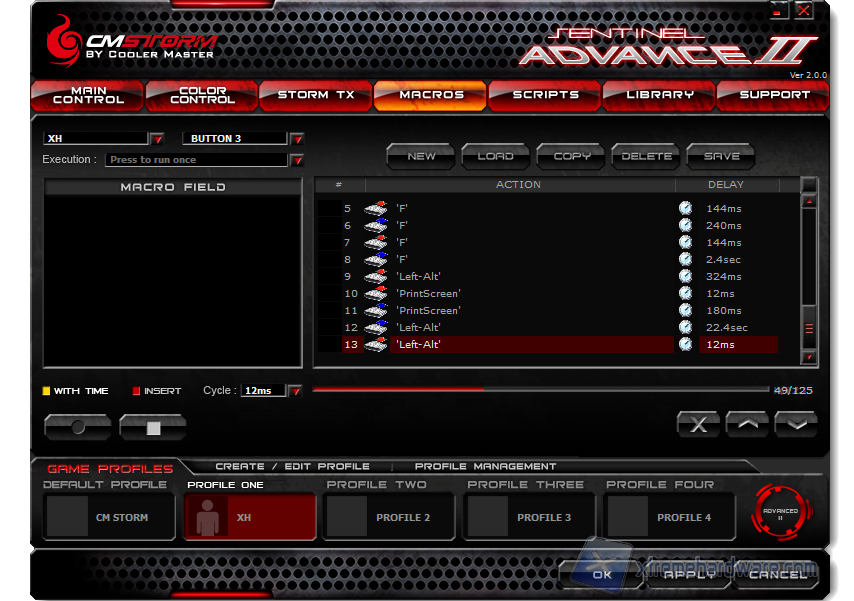The width and height of the screenshot is (854, 601).
Task: Toggle the With Time option
Action: click(x=47, y=391)
